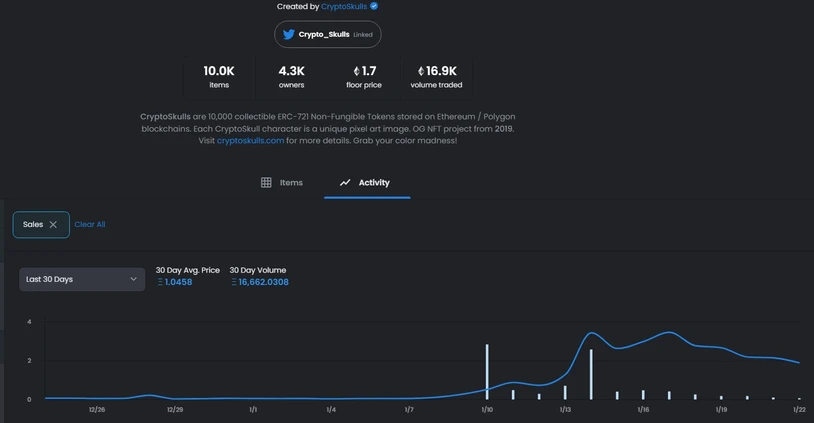Click the 4.3K owners stat

coord(291,77)
